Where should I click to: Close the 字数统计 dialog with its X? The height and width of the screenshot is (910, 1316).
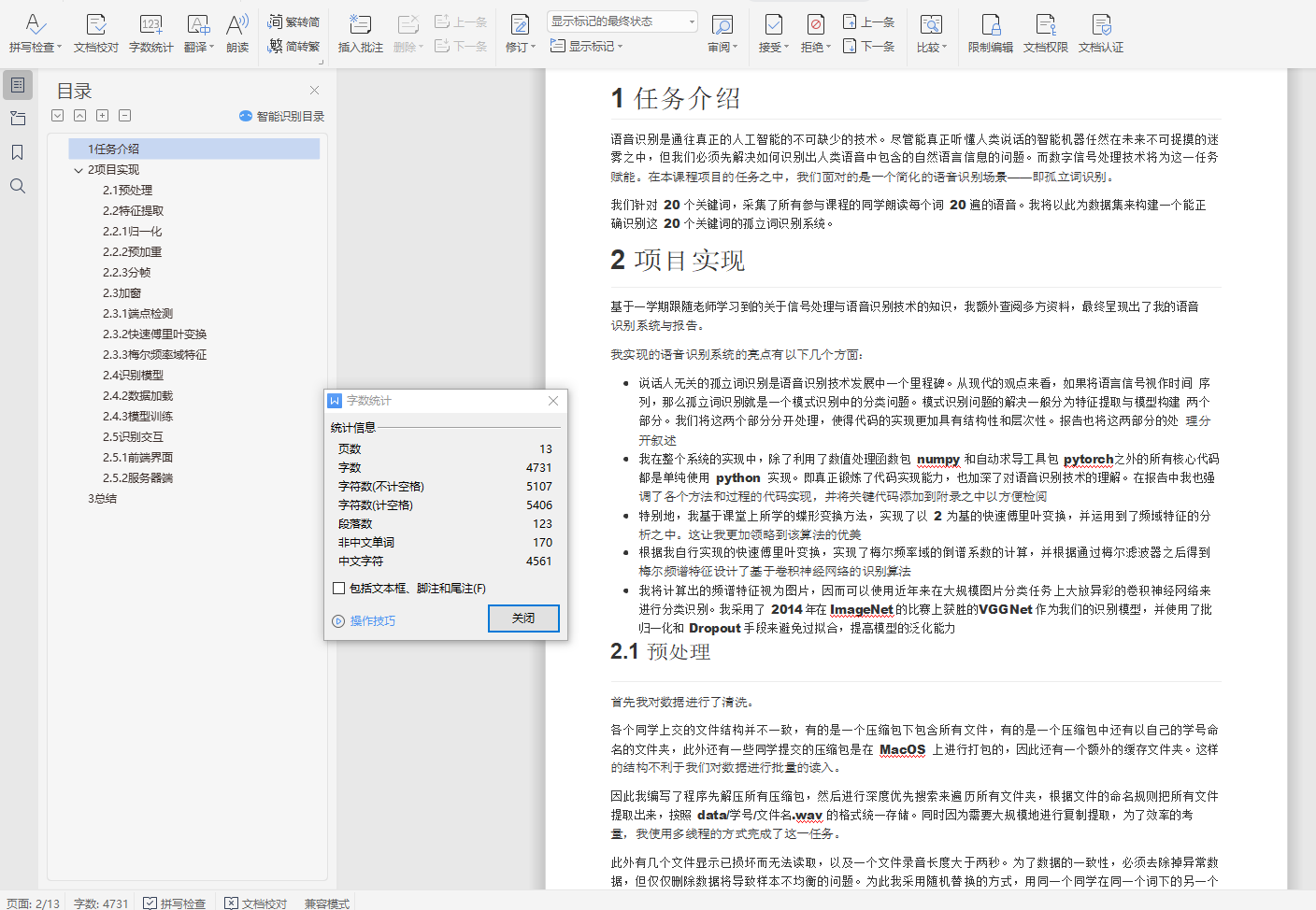click(x=553, y=401)
